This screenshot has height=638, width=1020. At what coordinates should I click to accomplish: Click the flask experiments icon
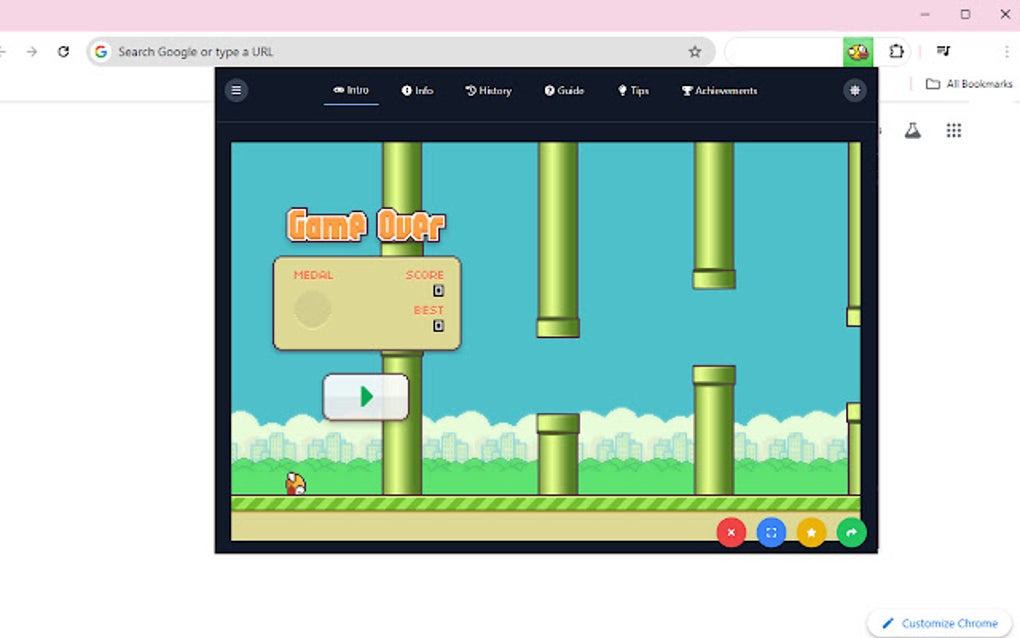tap(912, 130)
